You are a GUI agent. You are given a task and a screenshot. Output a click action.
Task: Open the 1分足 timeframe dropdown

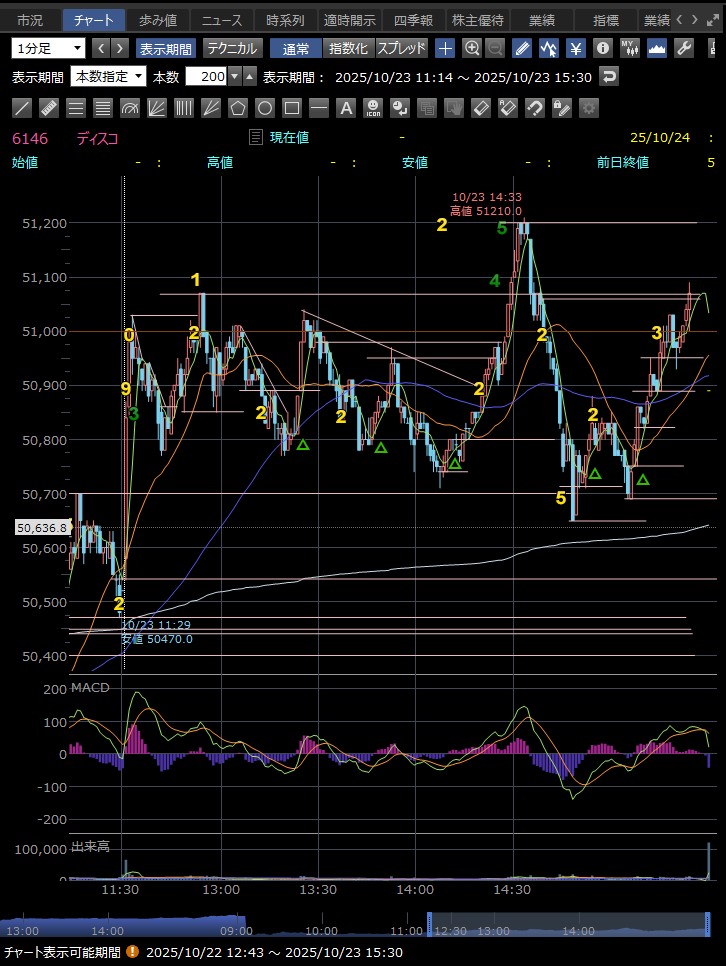click(x=49, y=48)
